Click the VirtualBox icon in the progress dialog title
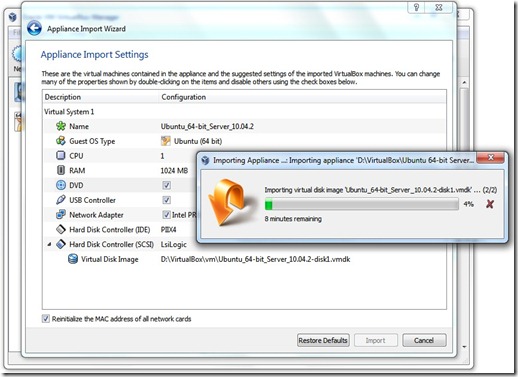The height and width of the screenshot is (377, 518). (x=205, y=161)
